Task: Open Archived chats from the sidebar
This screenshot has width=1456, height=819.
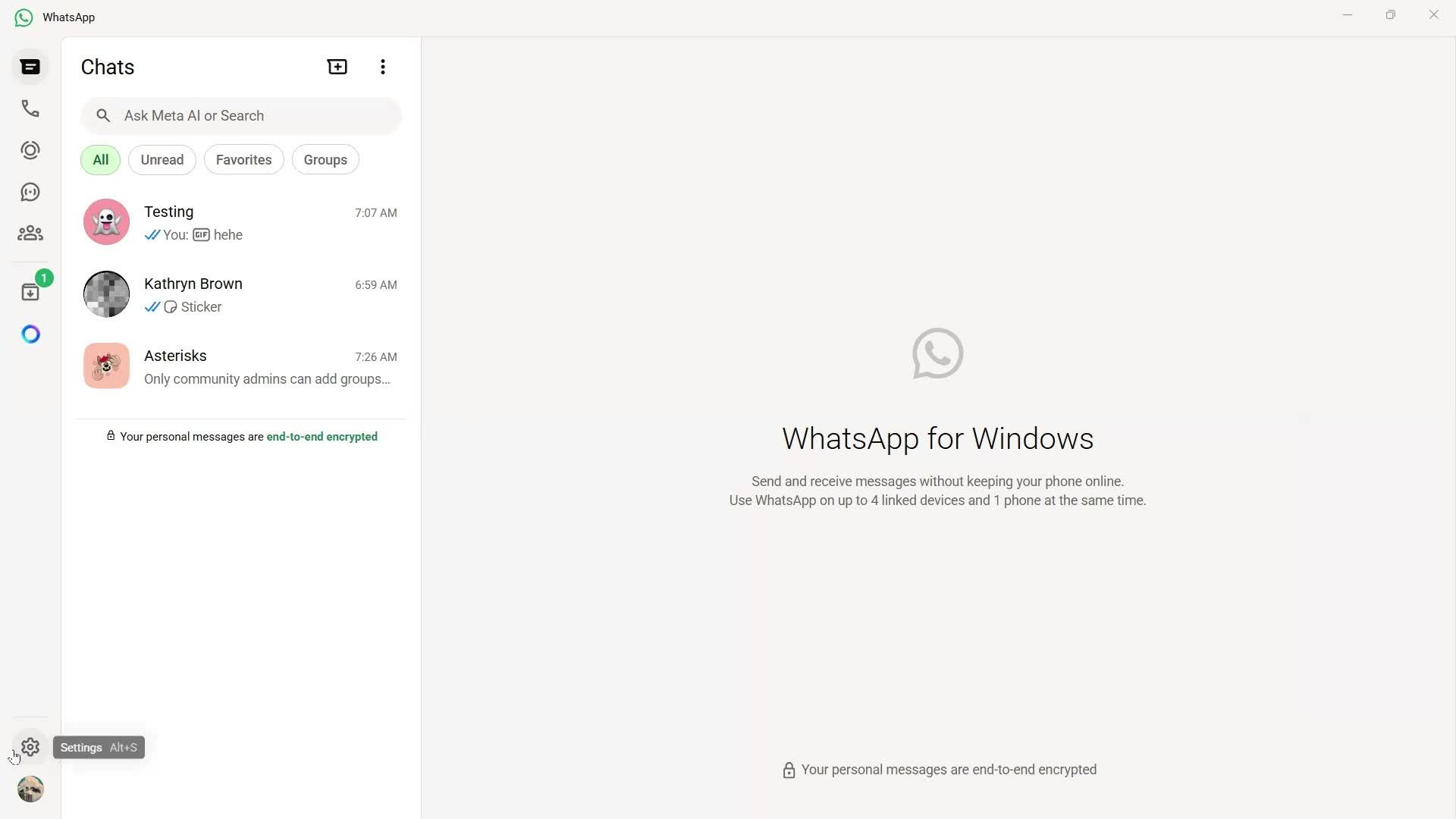Action: (x=30, y=291)
